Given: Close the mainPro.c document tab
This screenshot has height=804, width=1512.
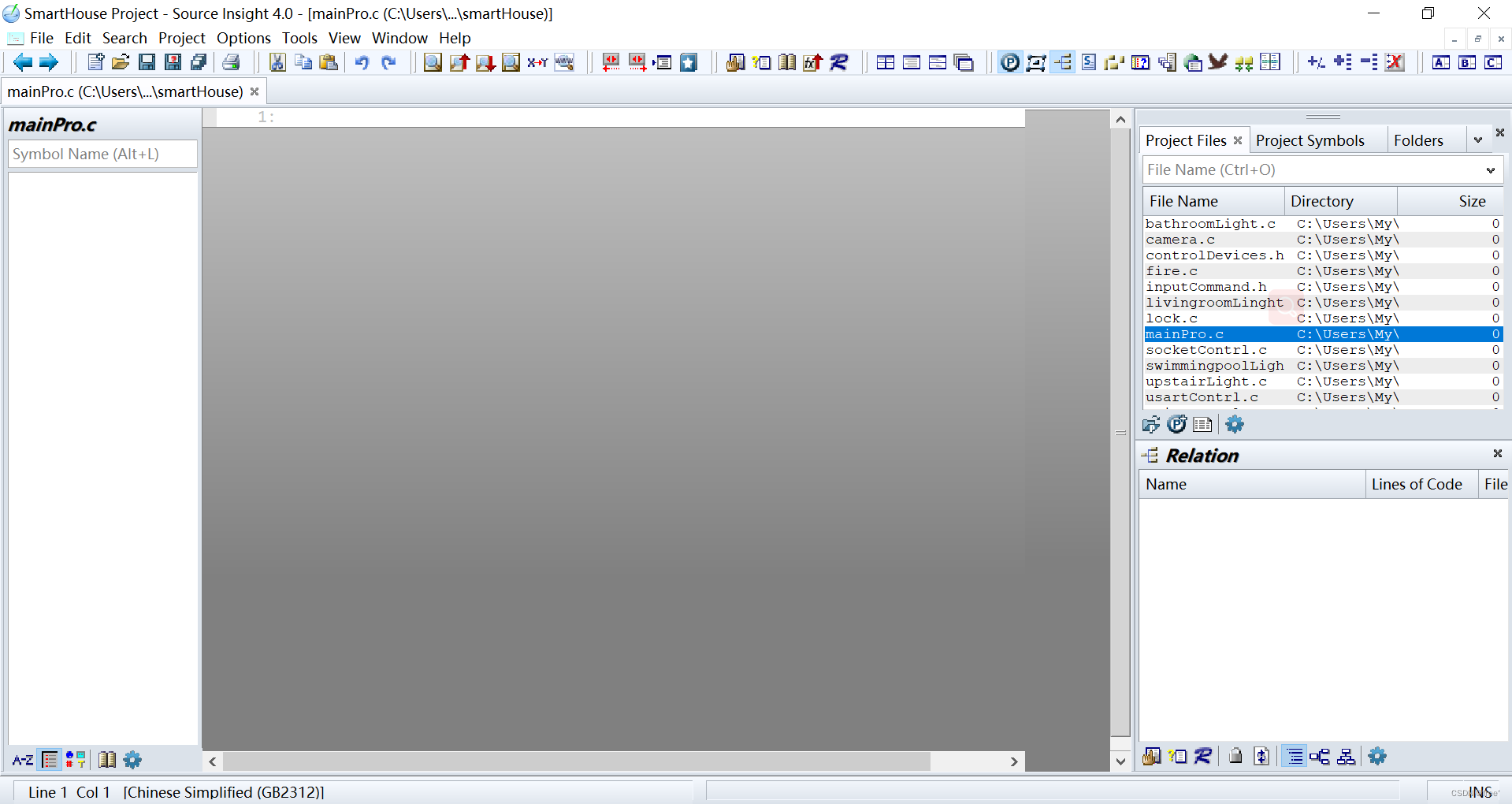Looking at the screenshot, I should (x=254, y=91).
